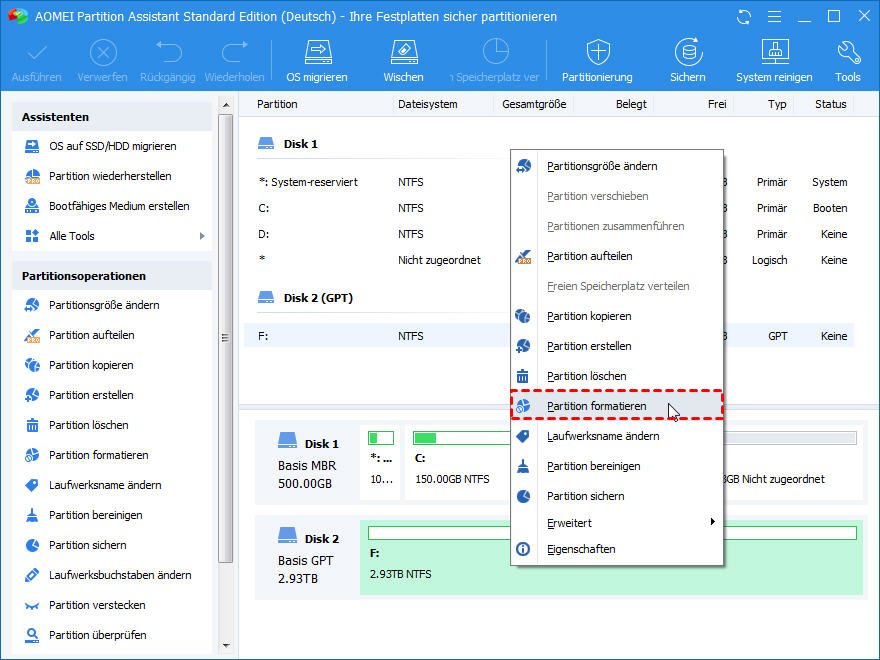Select Partition formatieren in context menu

[x=616, y=406]
